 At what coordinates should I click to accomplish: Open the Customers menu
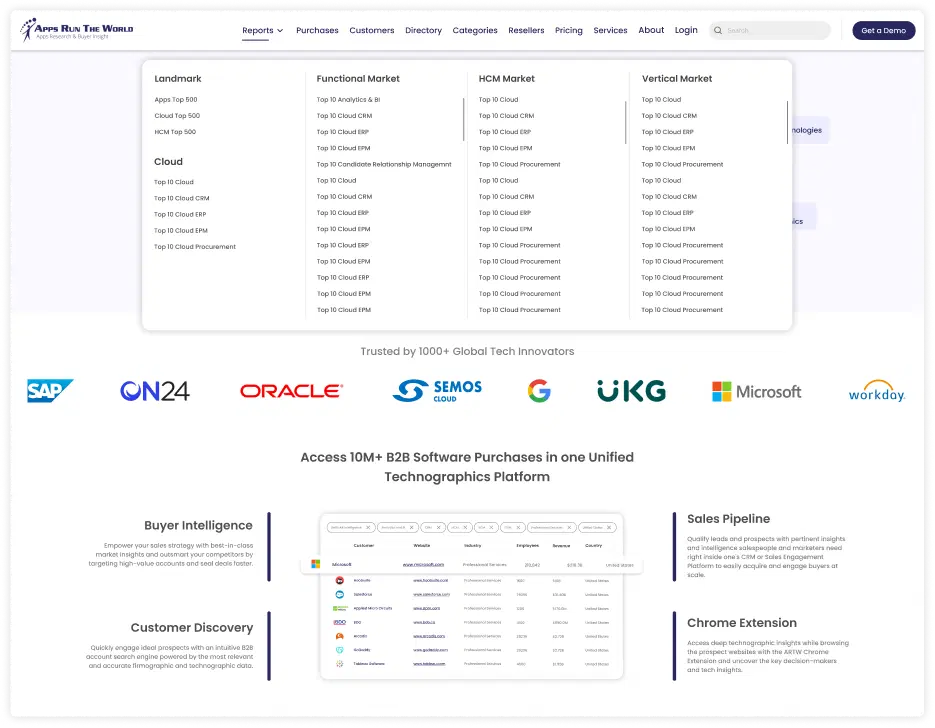click(x=371, y=30)
